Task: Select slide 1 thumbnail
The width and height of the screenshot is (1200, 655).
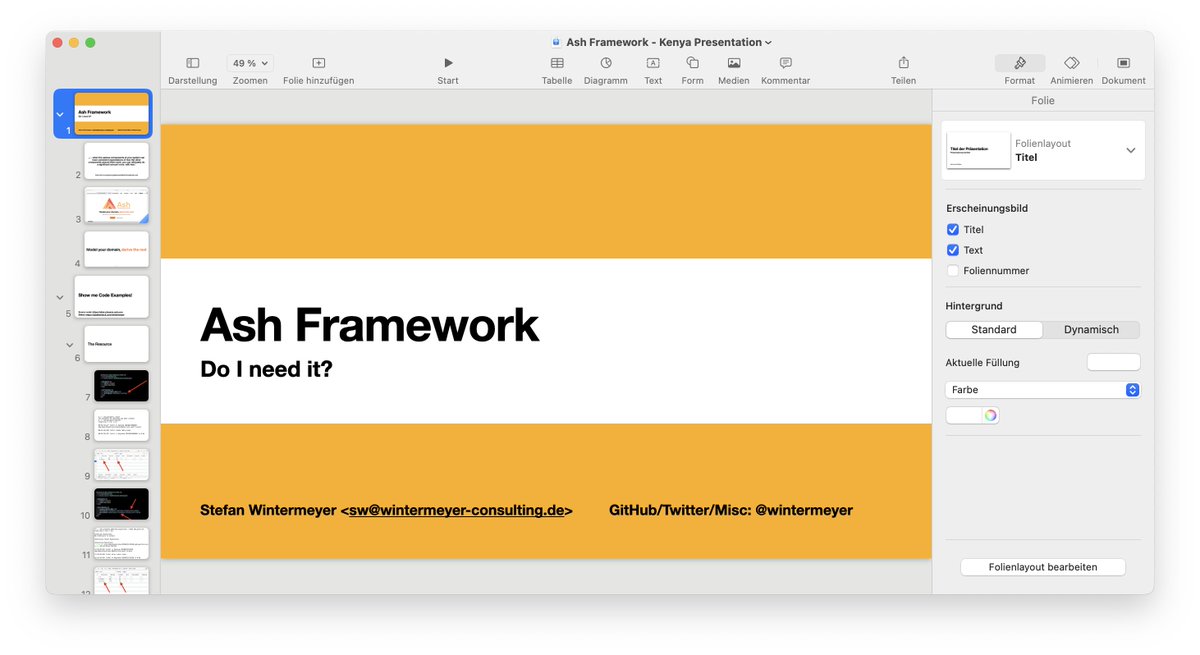Action: coord(112,114)
